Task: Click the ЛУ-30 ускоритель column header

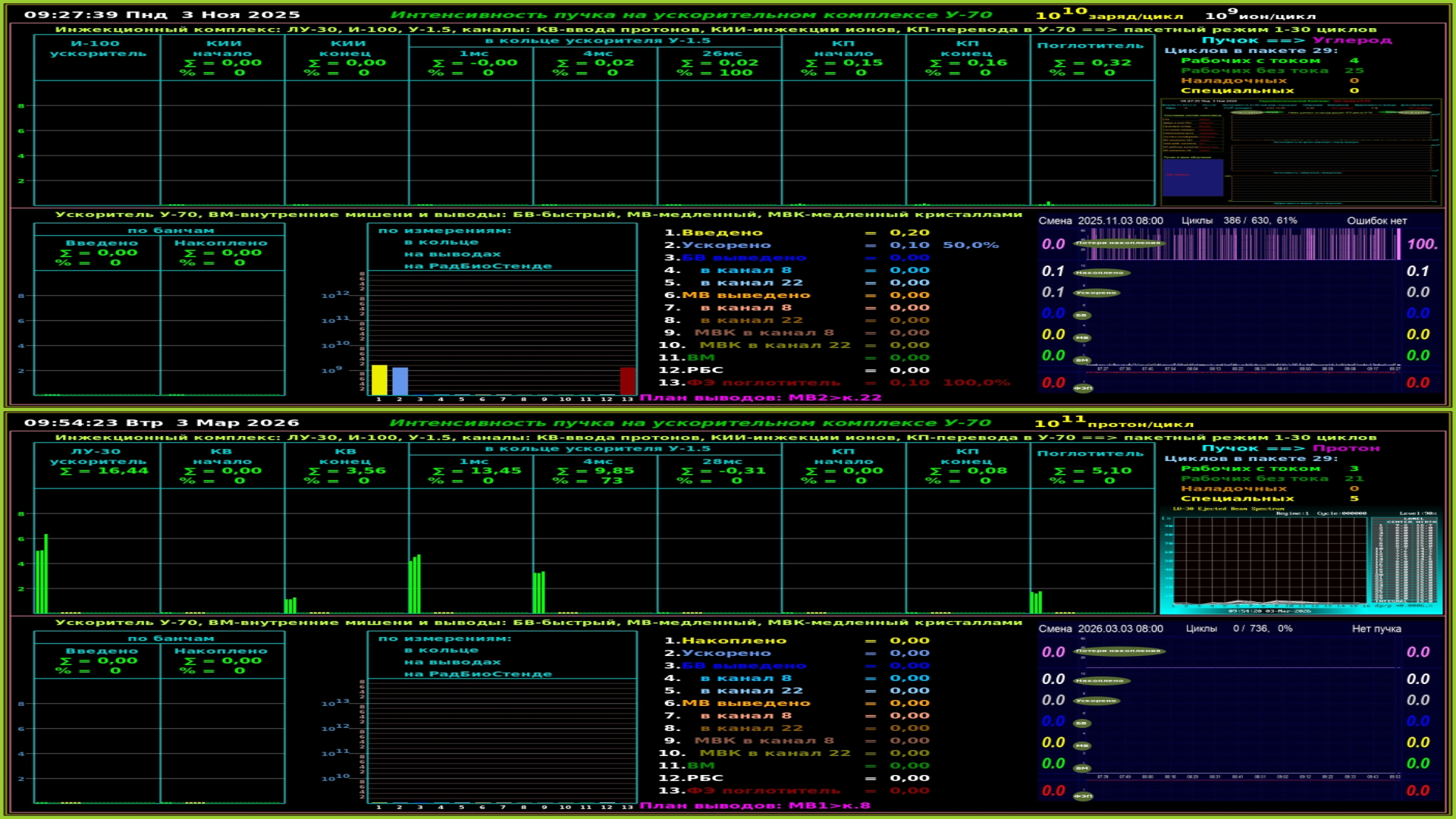Action: coord(97,457)
